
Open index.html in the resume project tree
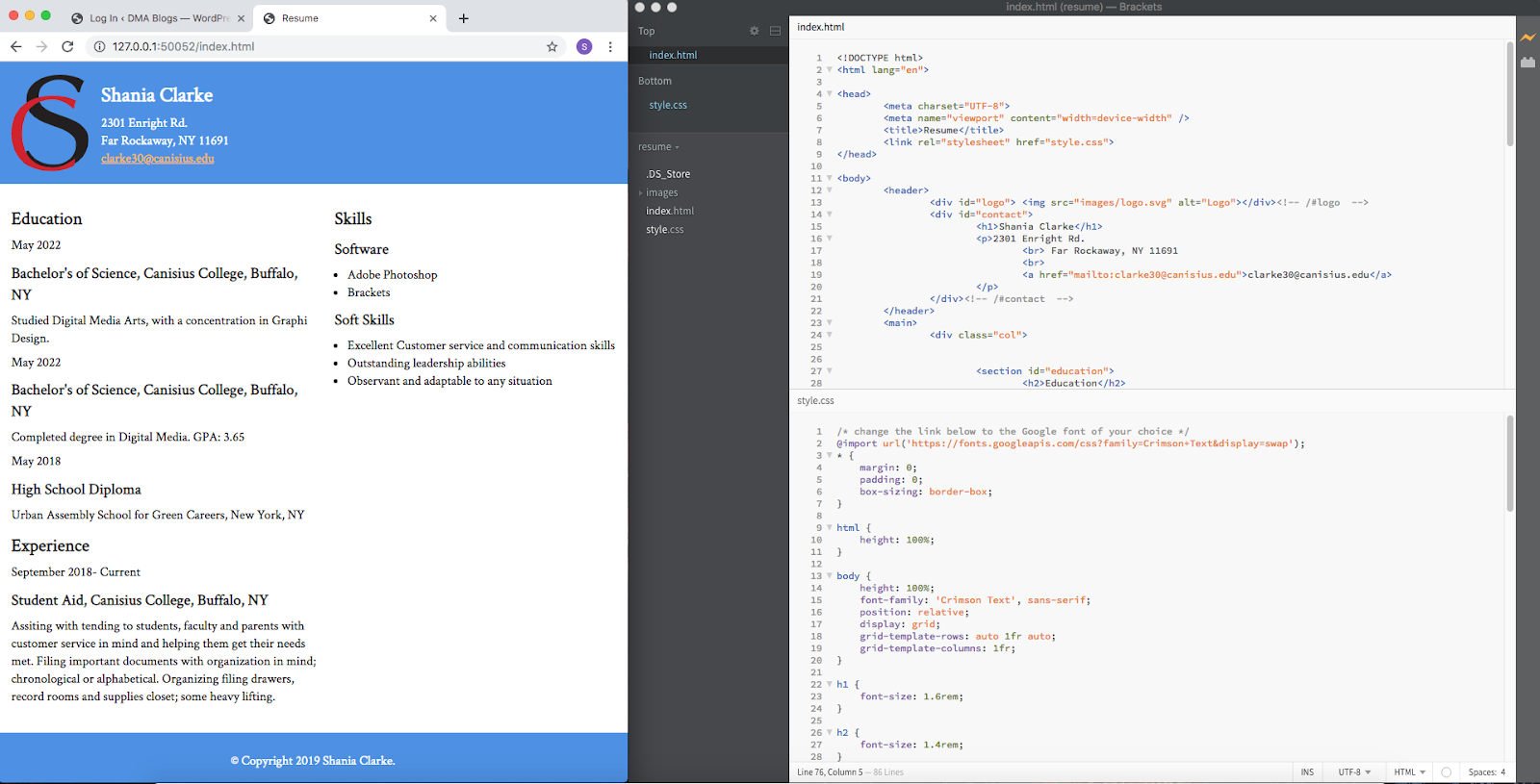point(670,211)
